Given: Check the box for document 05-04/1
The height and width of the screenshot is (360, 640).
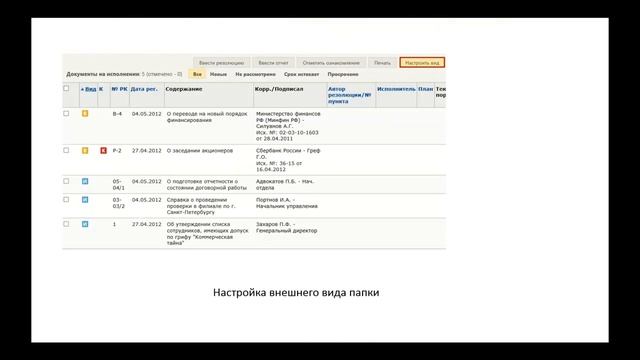Looking at the screenshot, I should click(66, 181).
